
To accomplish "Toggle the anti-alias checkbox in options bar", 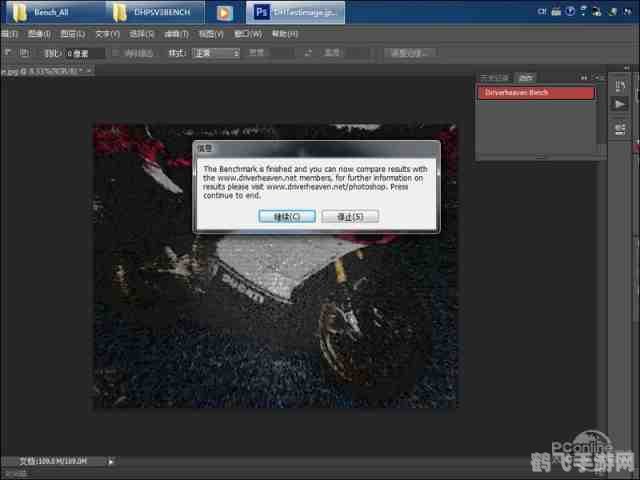I will coord(116,53).
